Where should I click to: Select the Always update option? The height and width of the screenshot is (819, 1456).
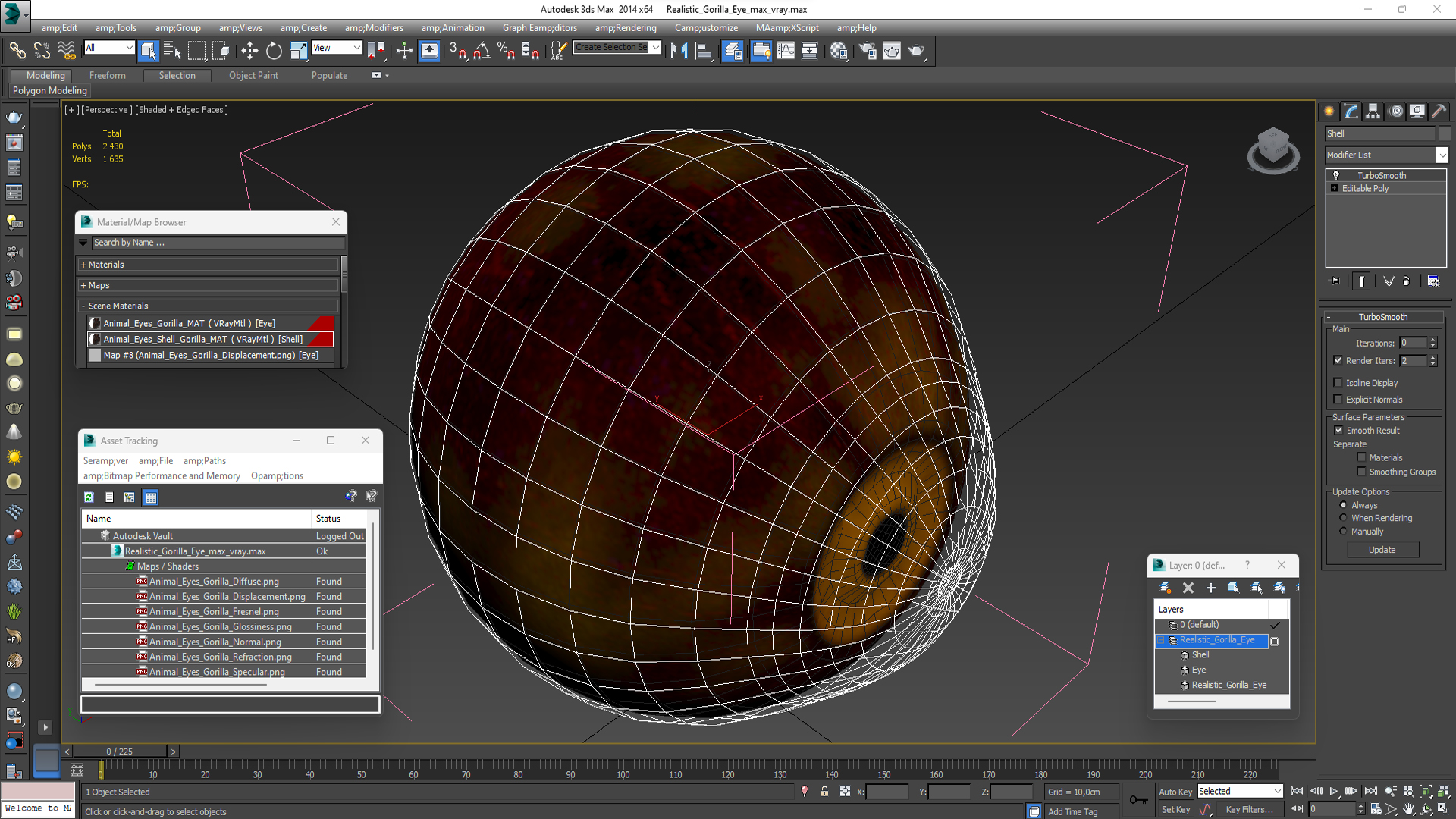click(x=1343, y=505)
